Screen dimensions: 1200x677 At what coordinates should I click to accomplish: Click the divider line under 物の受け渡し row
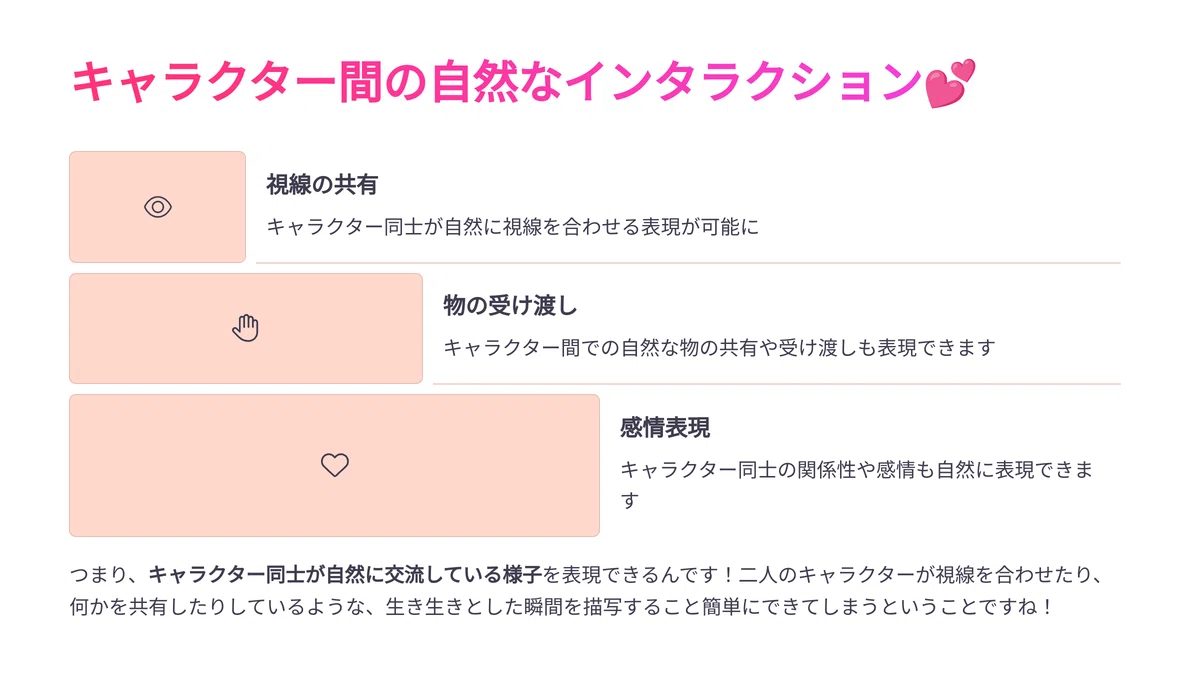click(777, 384)
